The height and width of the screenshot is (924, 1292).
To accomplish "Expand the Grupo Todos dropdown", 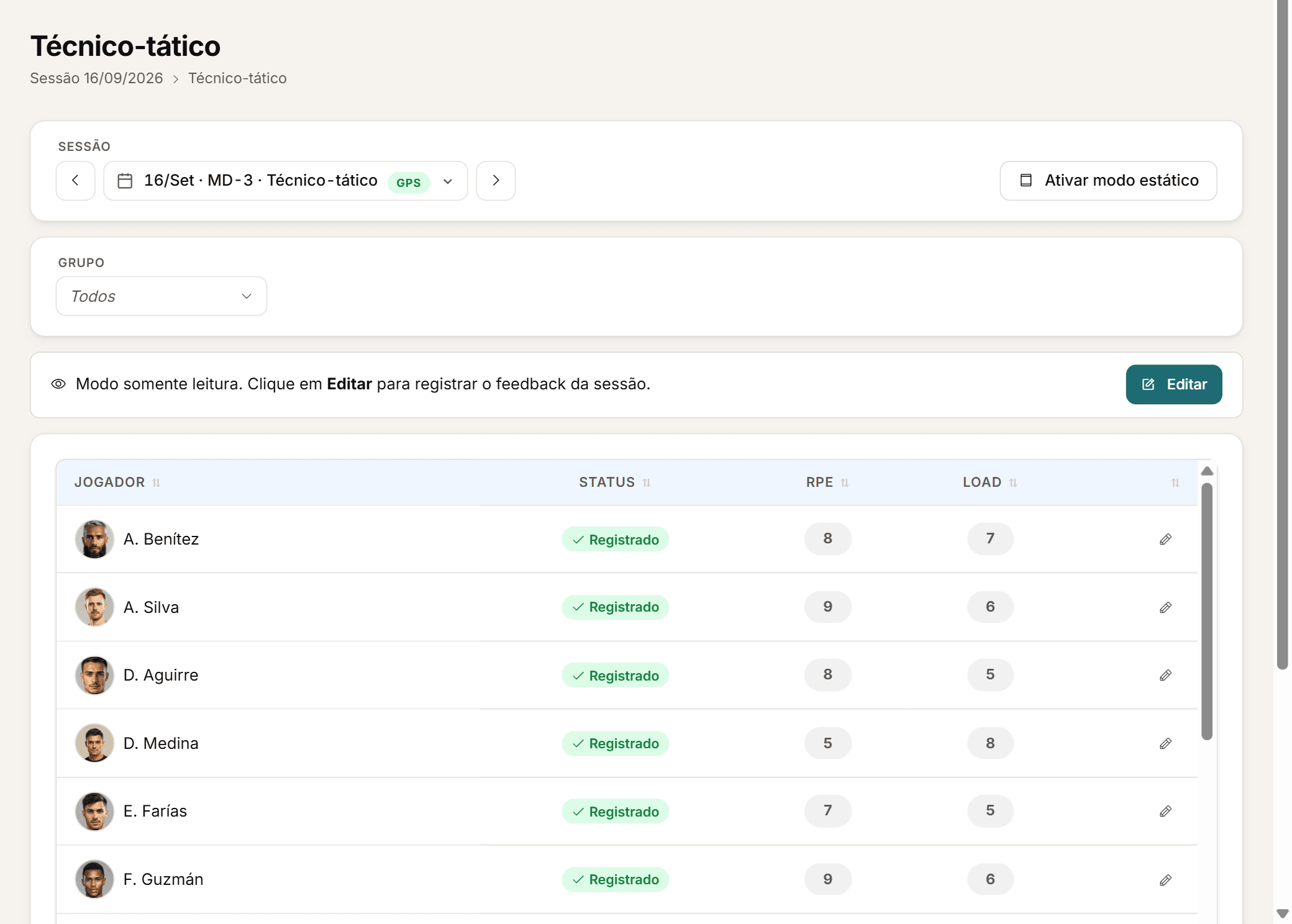I will click(x=161, y=296).
